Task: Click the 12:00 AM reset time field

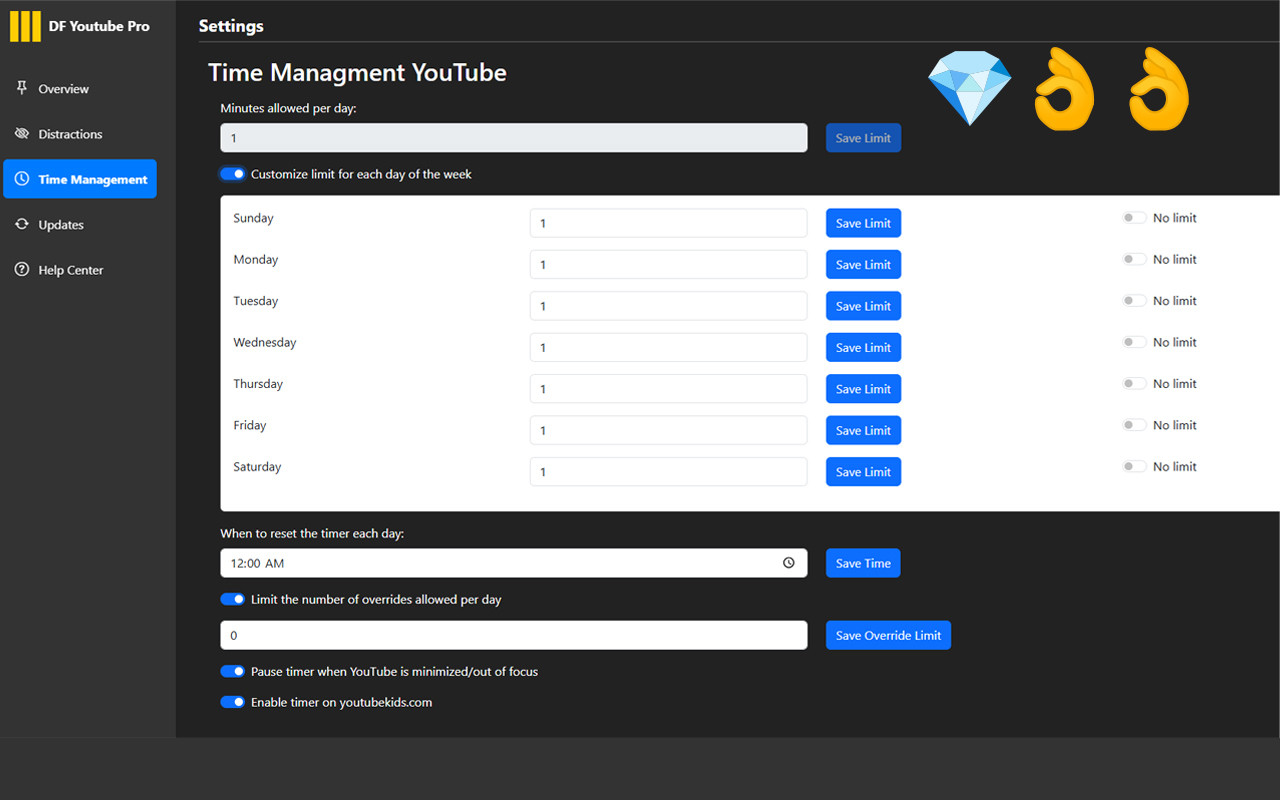Action: coord(514,563)
